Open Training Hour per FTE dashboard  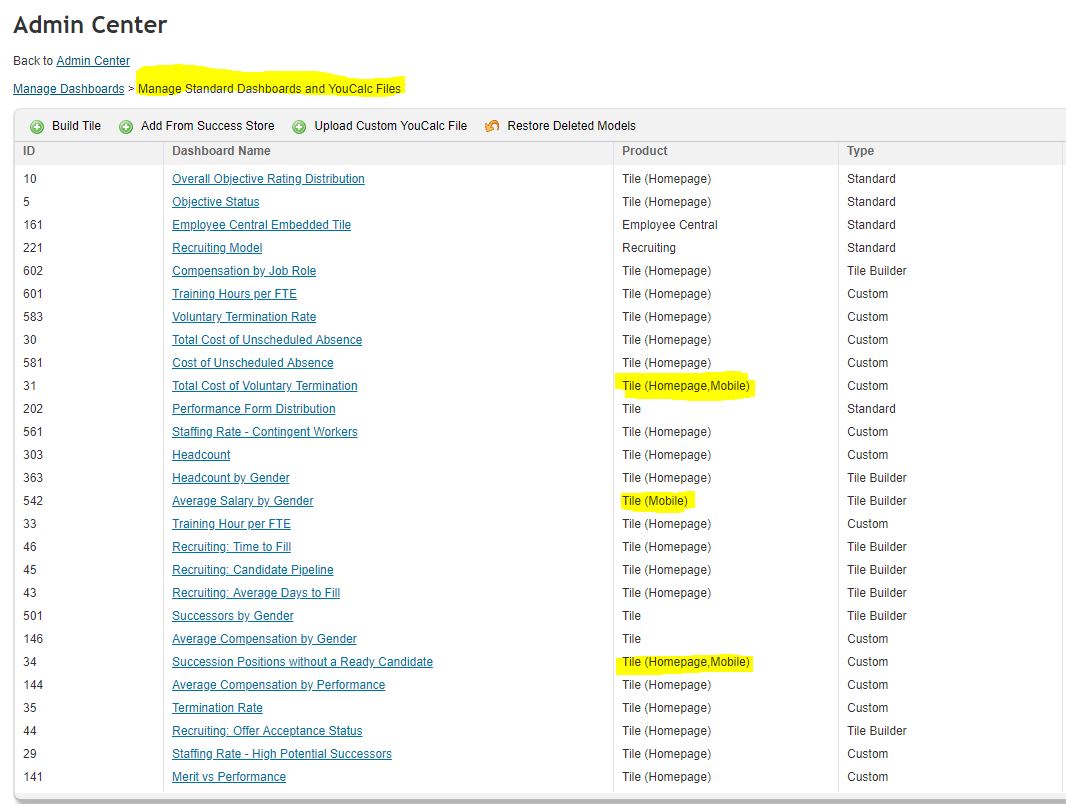click(x=231, y=524)
